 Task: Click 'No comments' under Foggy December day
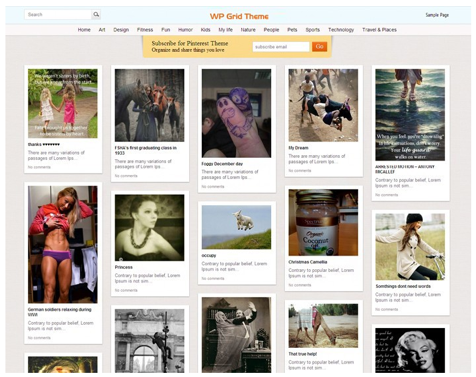click(213, 186)
